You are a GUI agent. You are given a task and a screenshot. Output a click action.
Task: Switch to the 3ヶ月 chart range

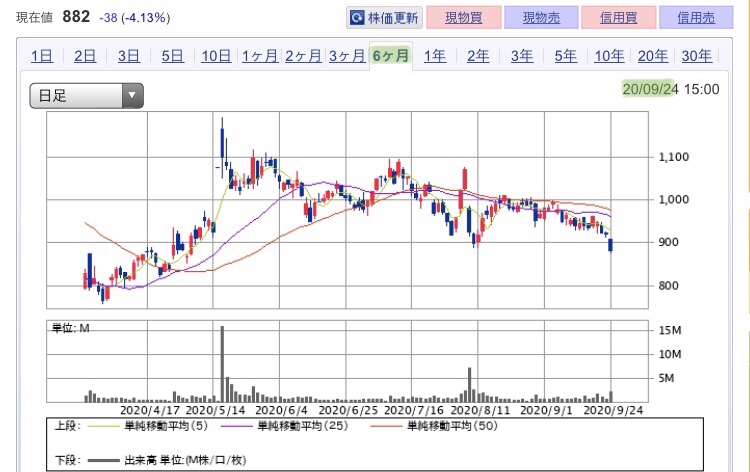click(347, 56)
